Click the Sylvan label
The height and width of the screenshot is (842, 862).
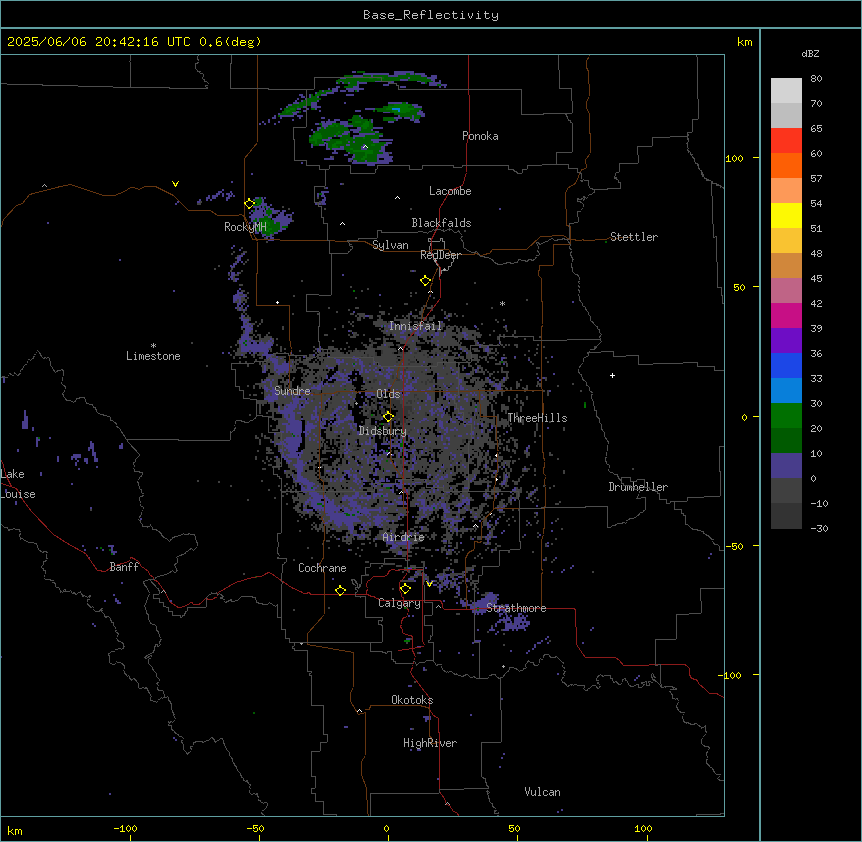coord(390,245)
